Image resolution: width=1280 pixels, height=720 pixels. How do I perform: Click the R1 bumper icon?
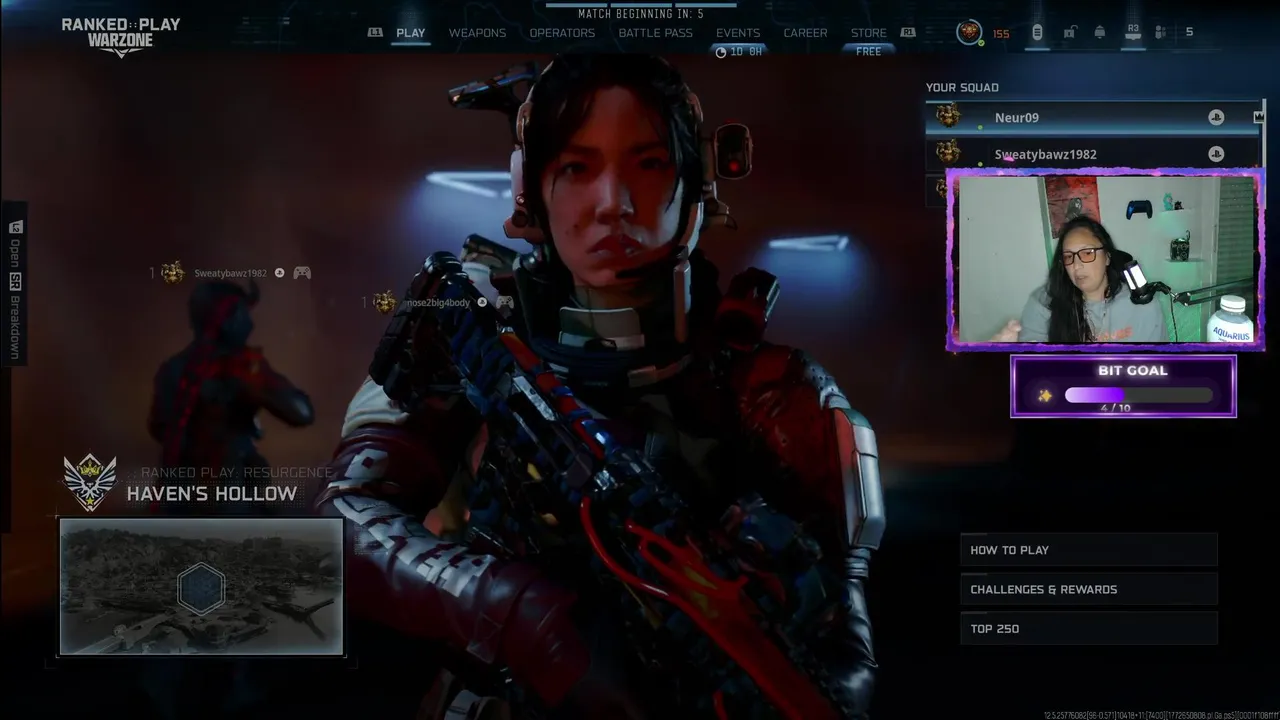[908, 33]
